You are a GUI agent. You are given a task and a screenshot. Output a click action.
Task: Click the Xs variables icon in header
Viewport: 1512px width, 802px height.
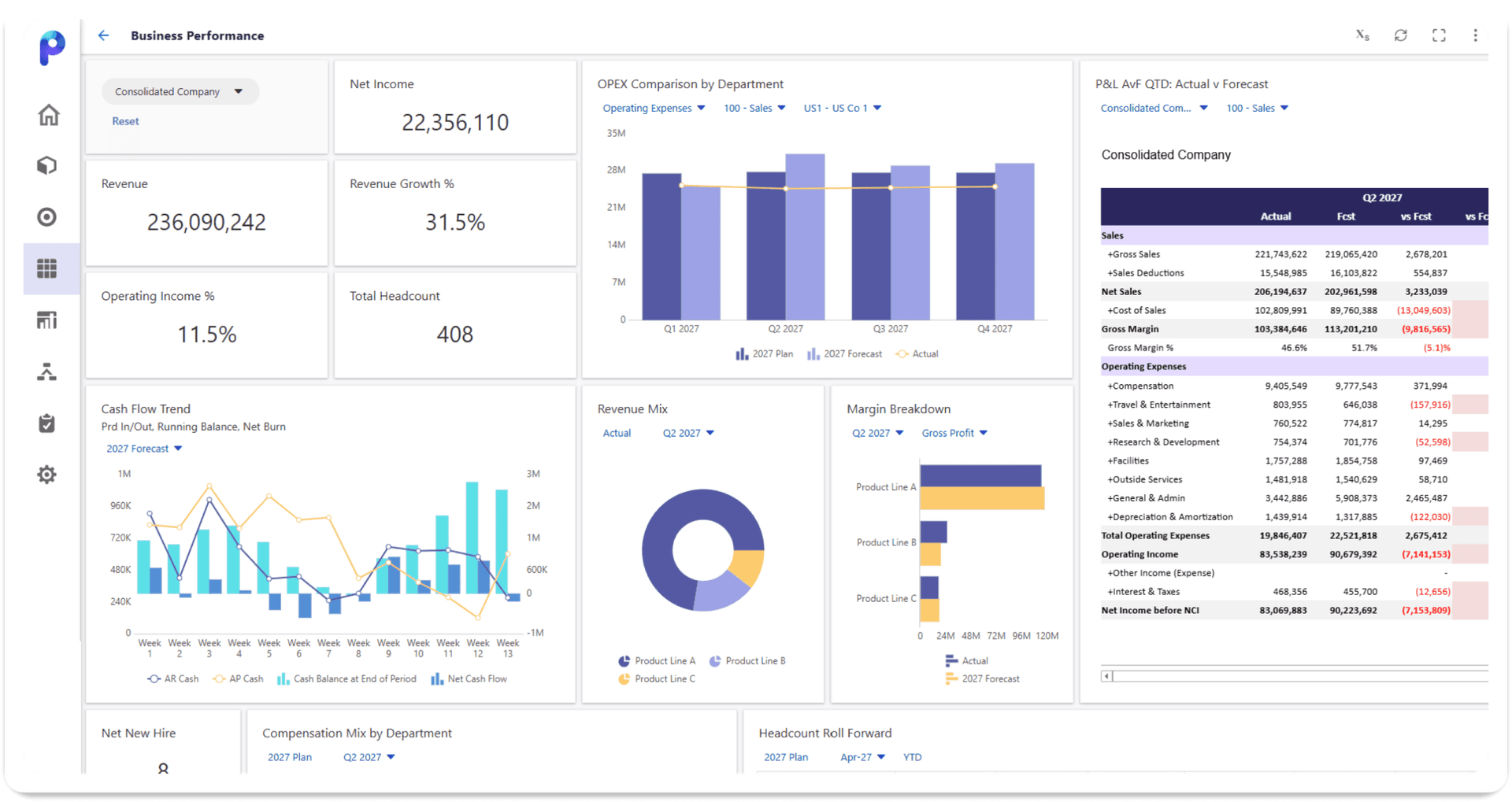coord(1362,35)
